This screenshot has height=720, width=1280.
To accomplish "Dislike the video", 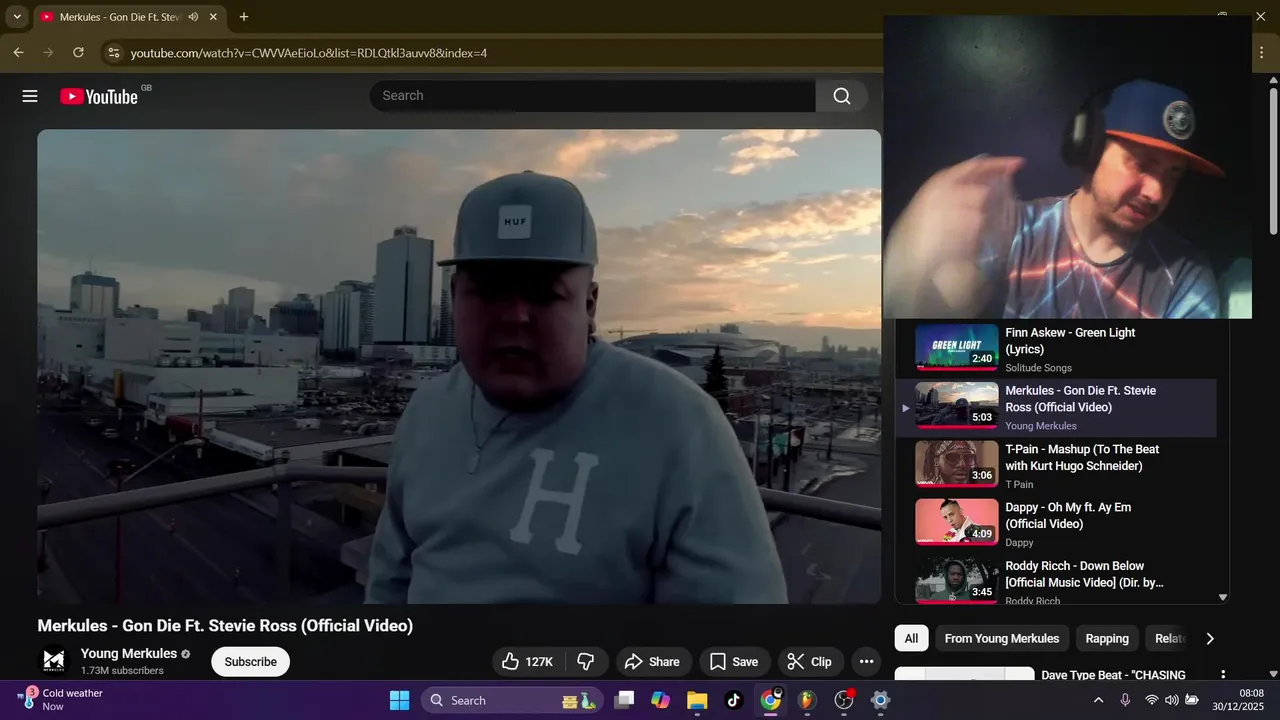I will [587, 661].
